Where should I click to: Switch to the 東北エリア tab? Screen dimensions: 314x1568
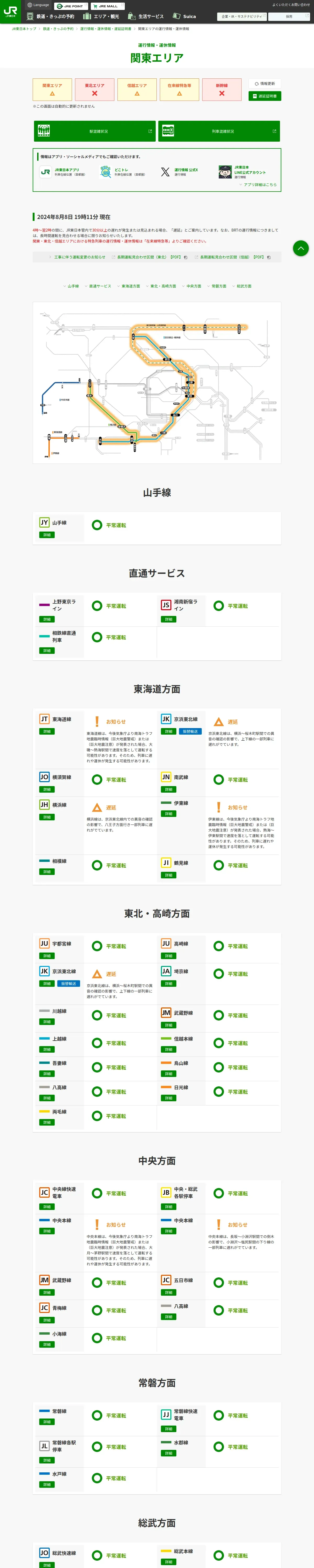pyautogui.click(x=94, y=89)
